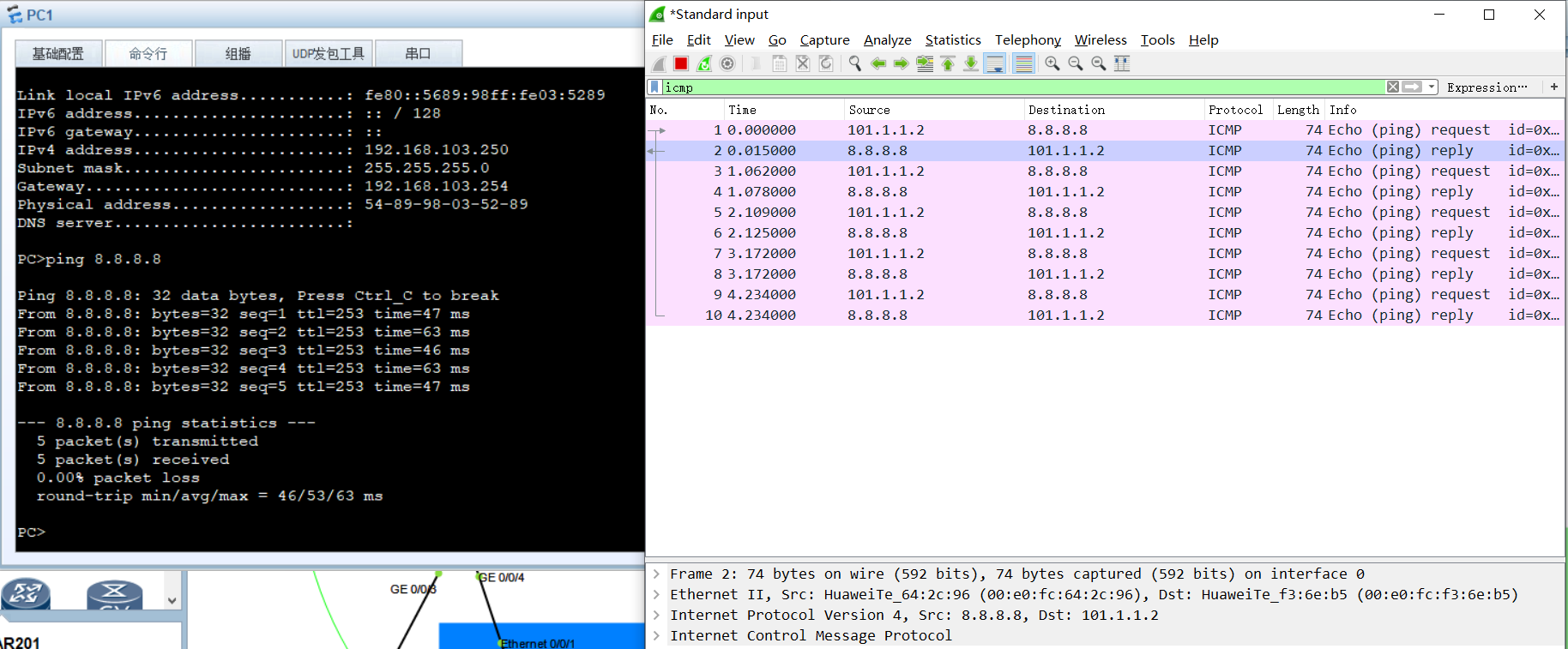Select packet 1 at time 0.000000
The width and height of the screenshot is (1568, 649).
[x=1105, y=129]
